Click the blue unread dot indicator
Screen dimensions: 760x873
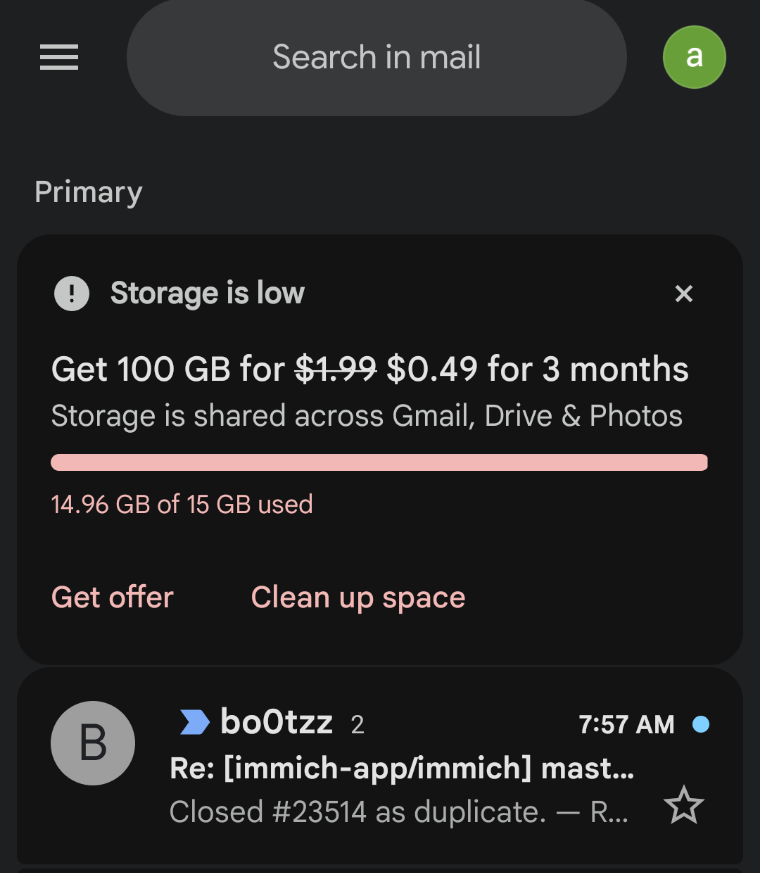coord(701,724)
